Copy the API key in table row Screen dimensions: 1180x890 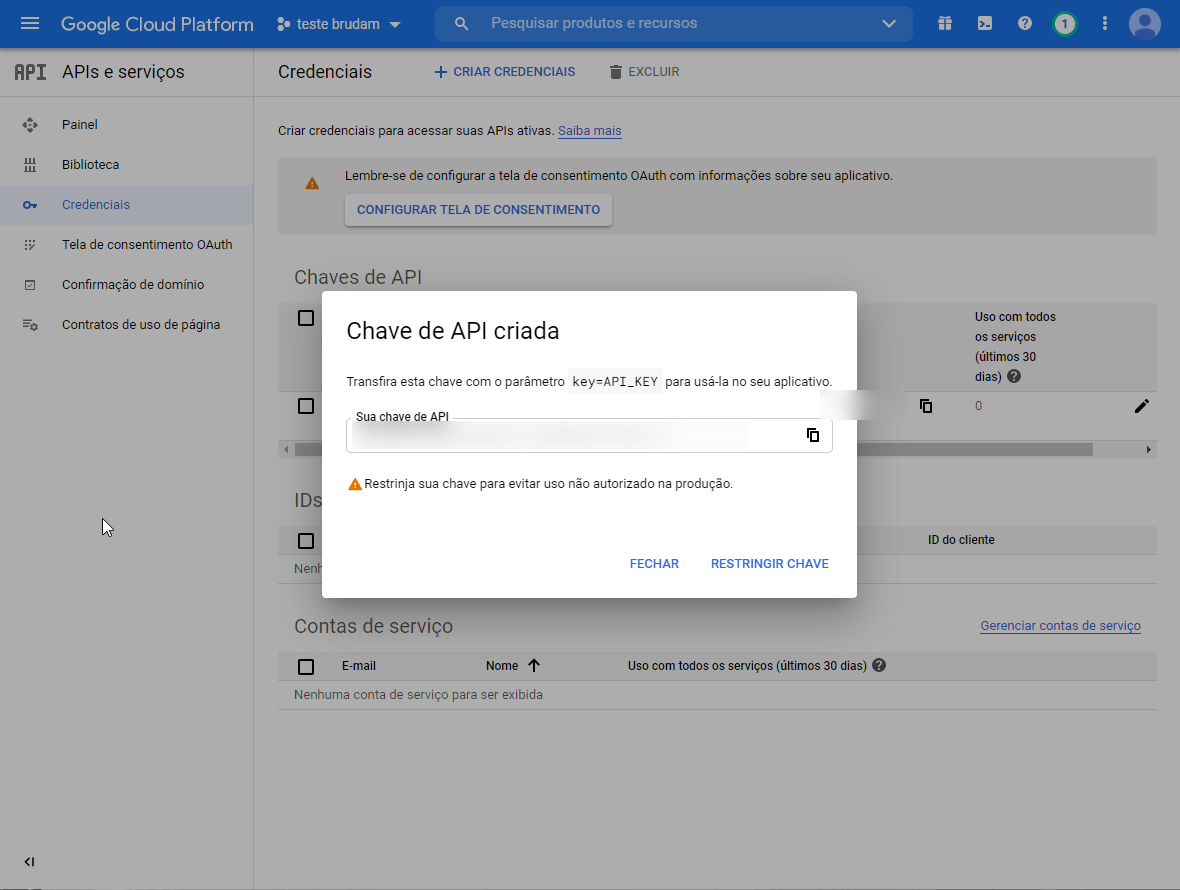[x=926, y=406]
